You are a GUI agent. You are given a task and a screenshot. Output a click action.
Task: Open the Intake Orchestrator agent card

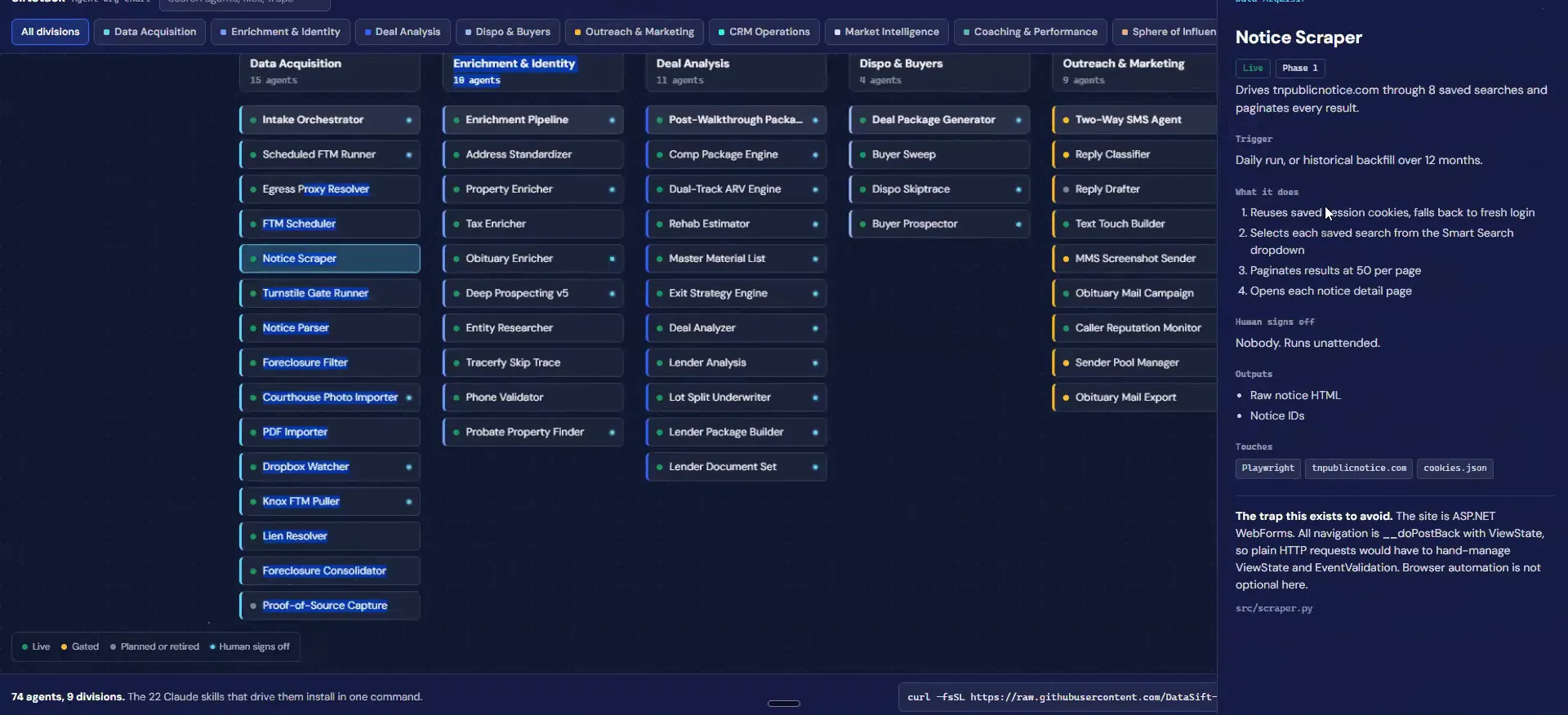(330, 120)
